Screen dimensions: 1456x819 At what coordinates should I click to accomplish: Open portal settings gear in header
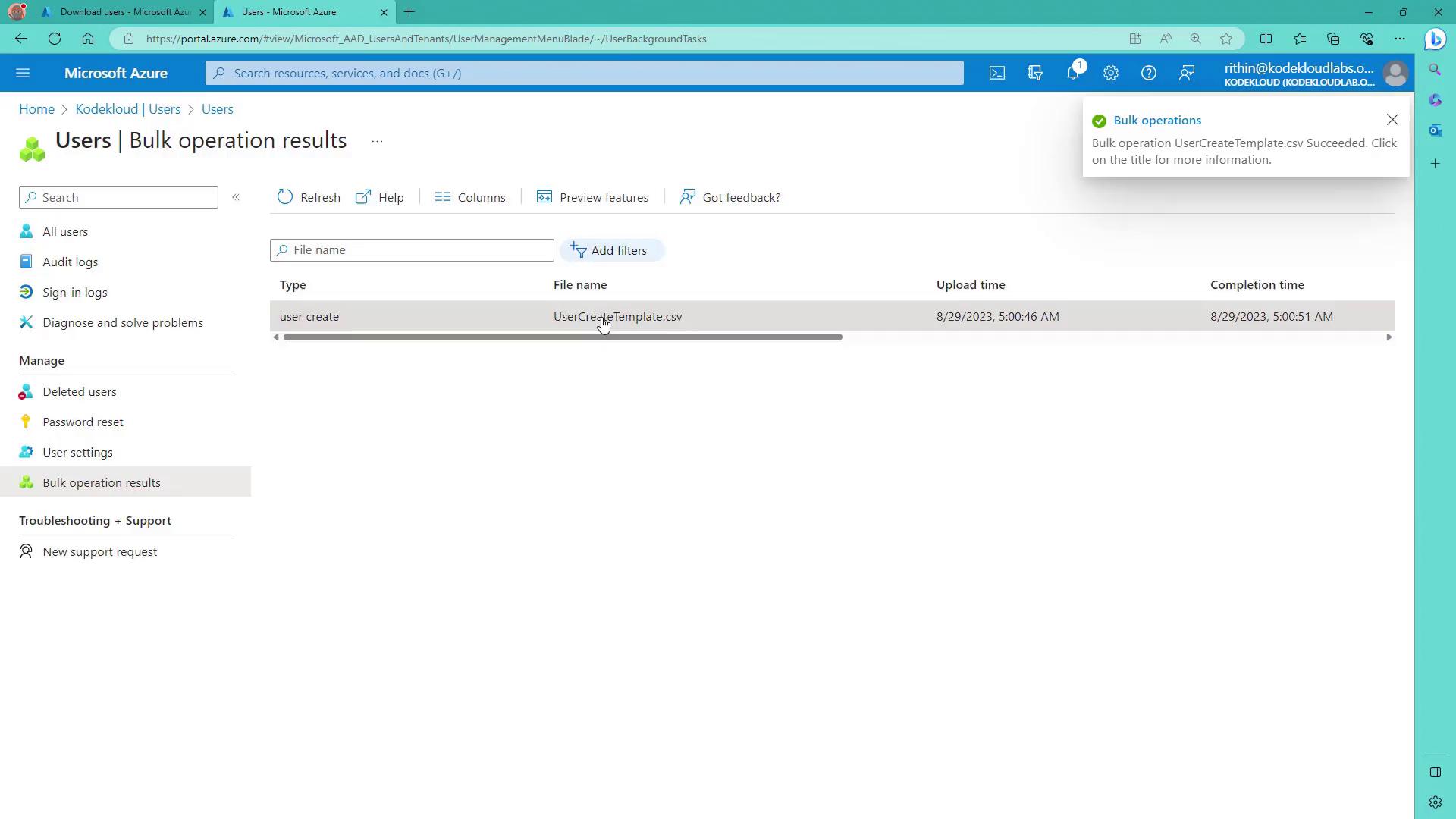1110,73
